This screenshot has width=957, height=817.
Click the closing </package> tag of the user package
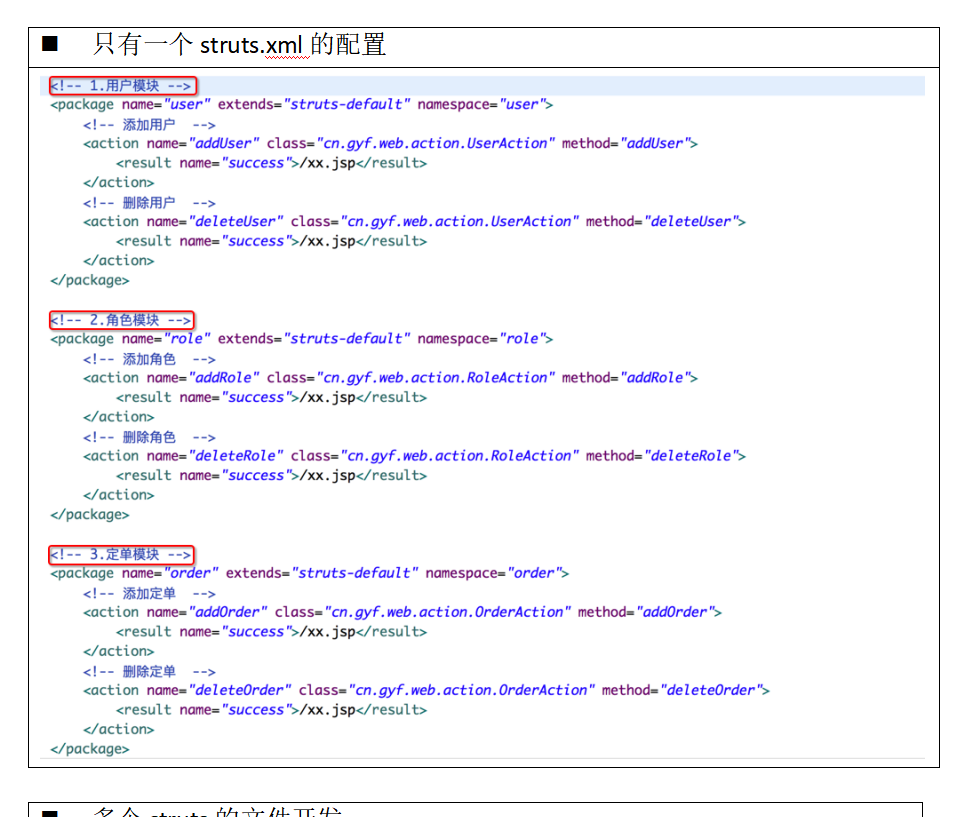[90, 280]
